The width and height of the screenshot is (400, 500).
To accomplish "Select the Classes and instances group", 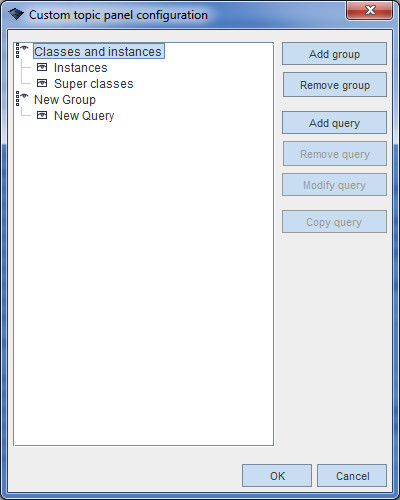I will pyautogui.click(x=99, y=51).
